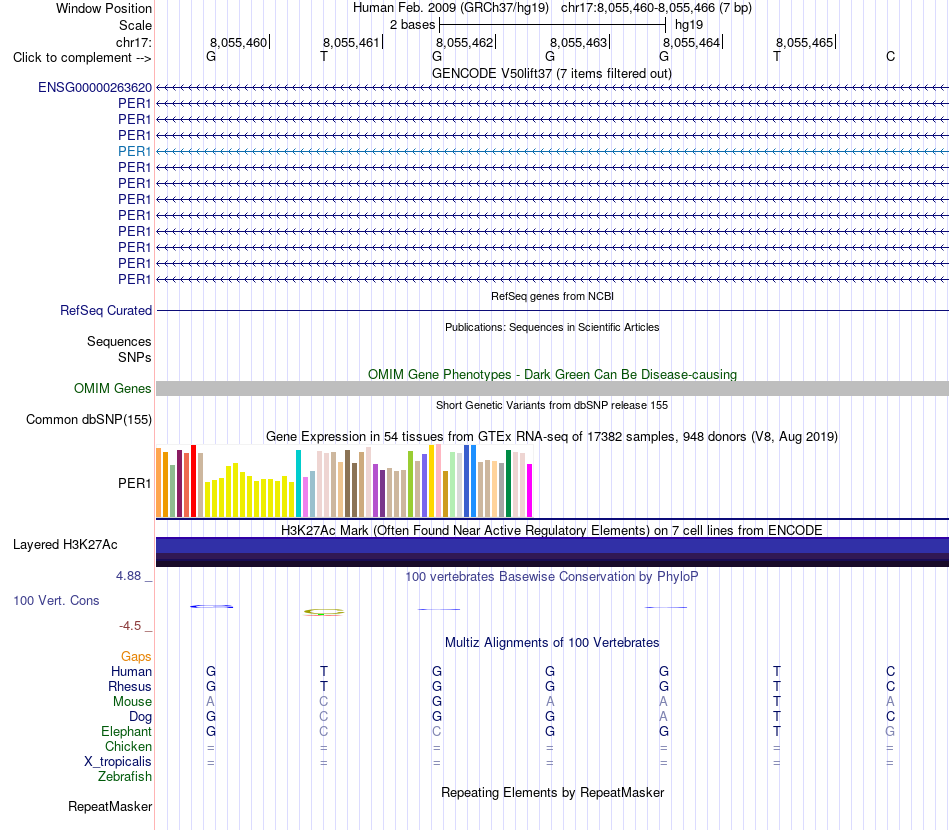Click the Rhesus alignment row label
This screenshot has width=950, height=830.
pyautogui.click(x=130, y=686)
